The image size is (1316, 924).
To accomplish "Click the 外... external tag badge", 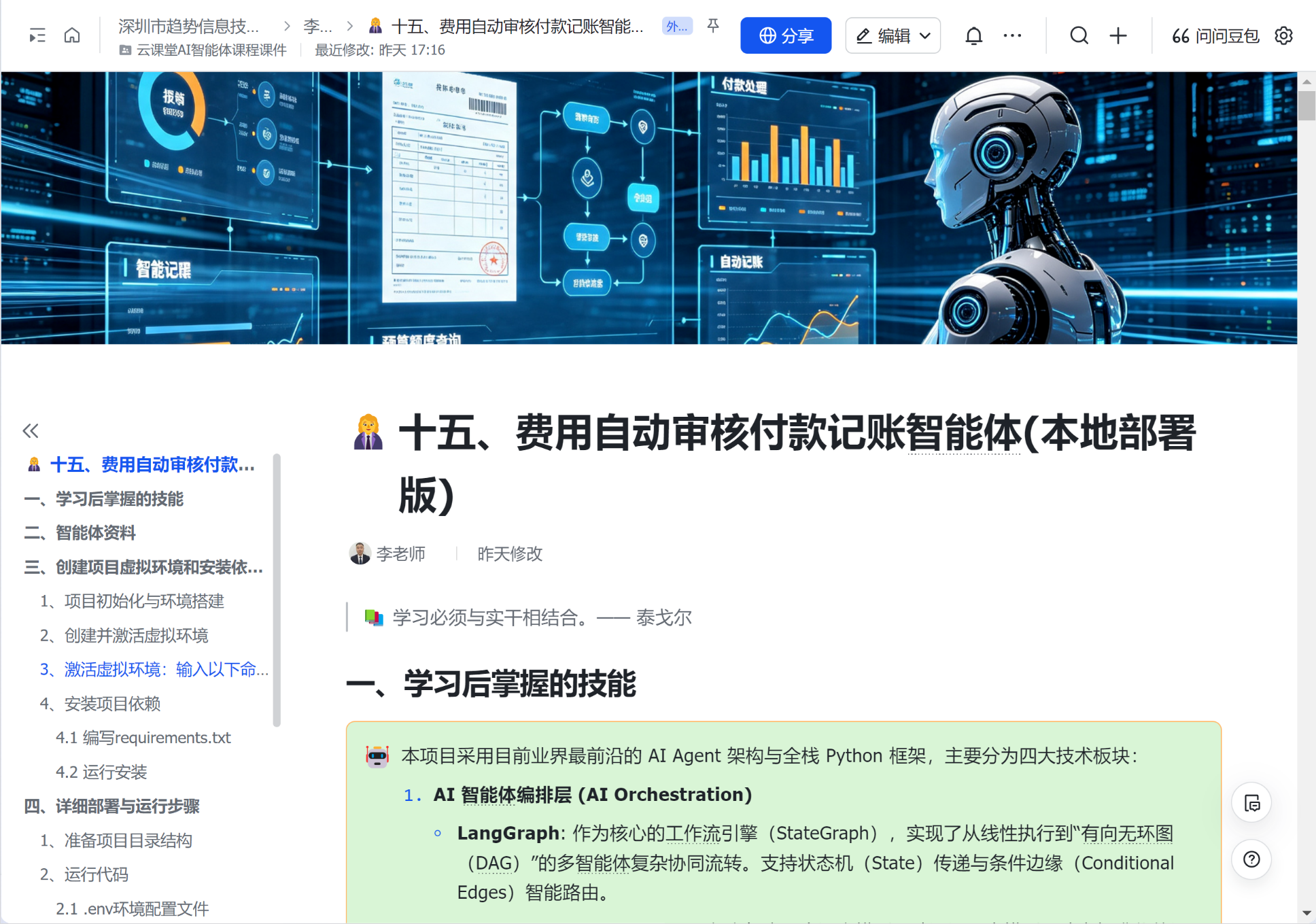I will (677, 27).
